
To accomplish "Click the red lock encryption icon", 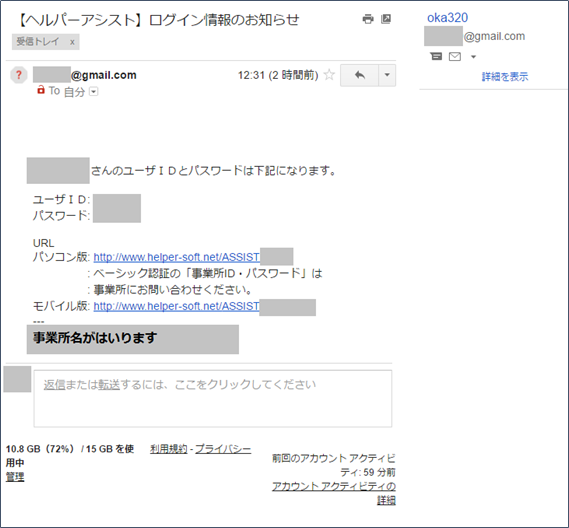I will pyautogui.click(x=41, y=89).
